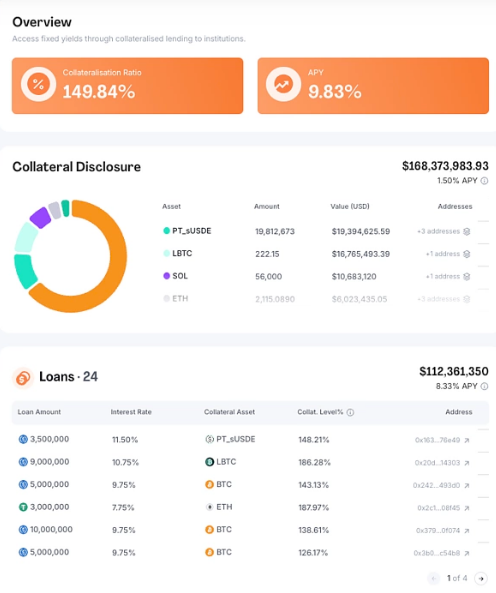This screenshot has width=496, height=593.
Task: Click the 149.84% collateralisation ratio value
Action: tap(99, 92)
